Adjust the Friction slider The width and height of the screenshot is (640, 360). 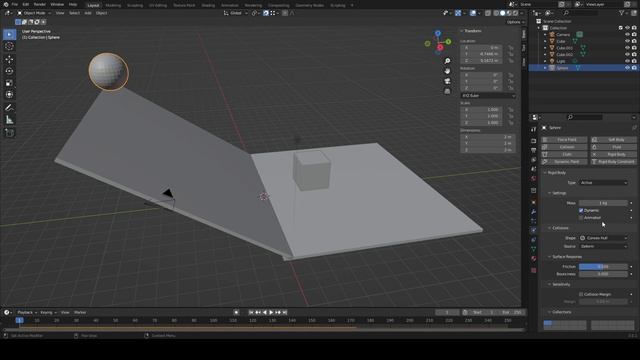(603, 267)
